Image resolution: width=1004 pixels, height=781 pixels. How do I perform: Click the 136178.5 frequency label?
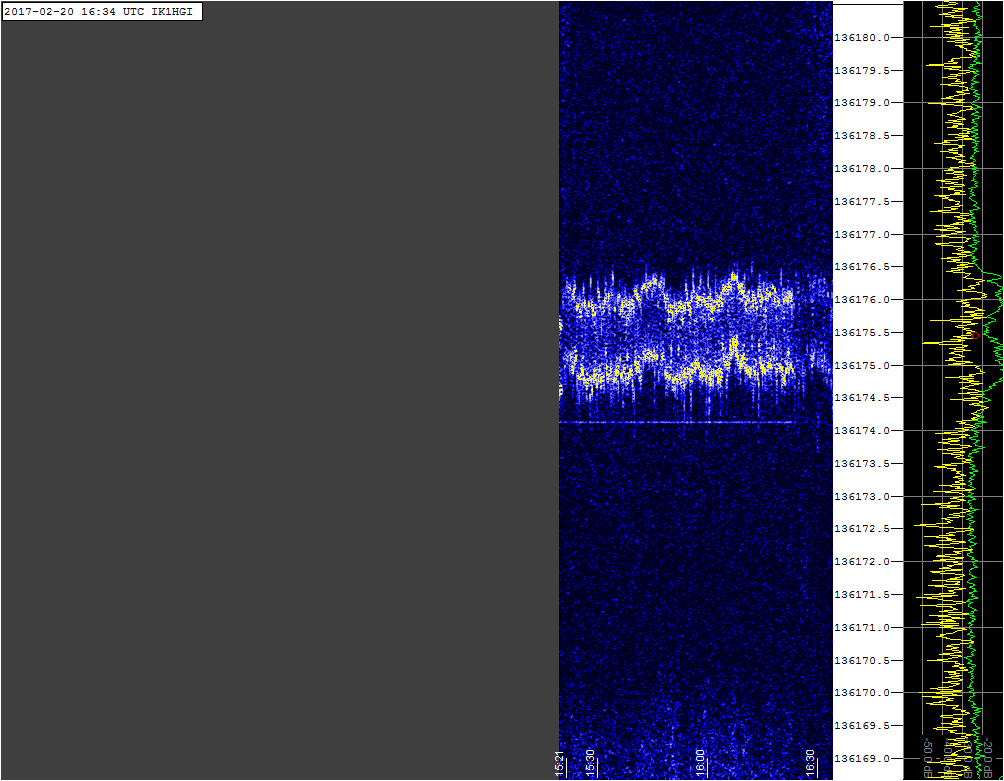862,136
